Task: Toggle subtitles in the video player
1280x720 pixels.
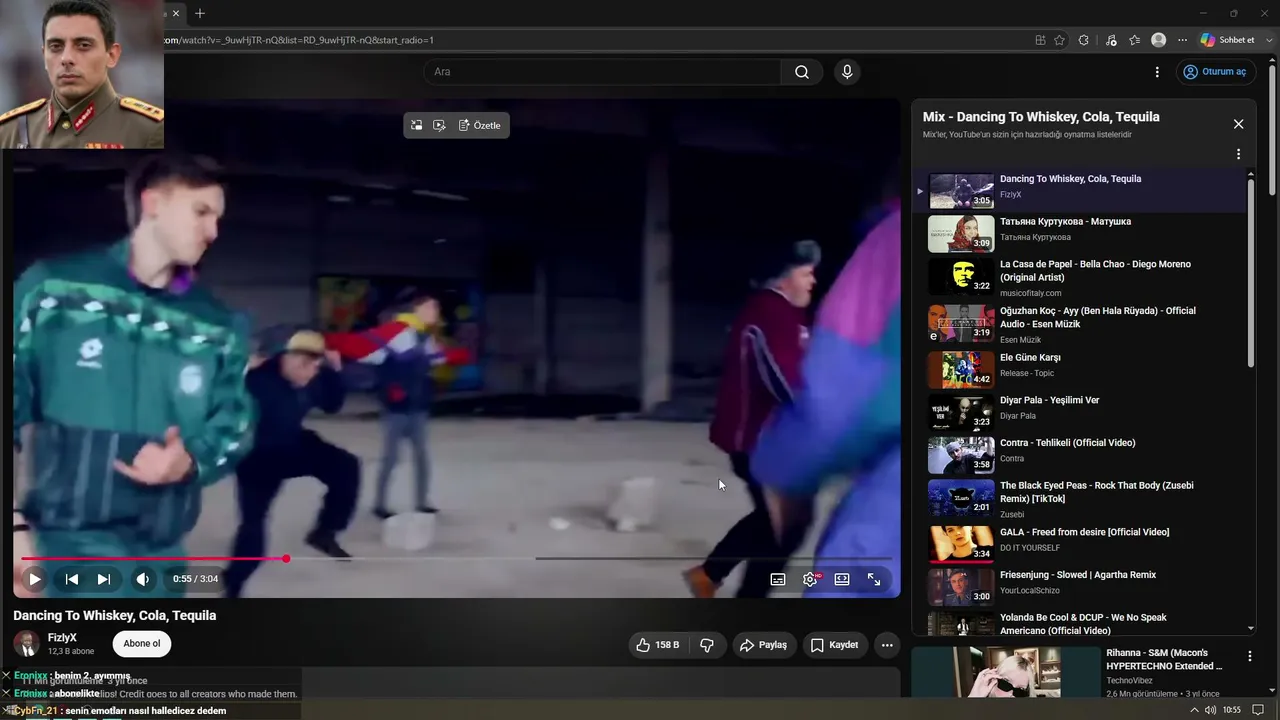Action: click(x=778, y=579)
